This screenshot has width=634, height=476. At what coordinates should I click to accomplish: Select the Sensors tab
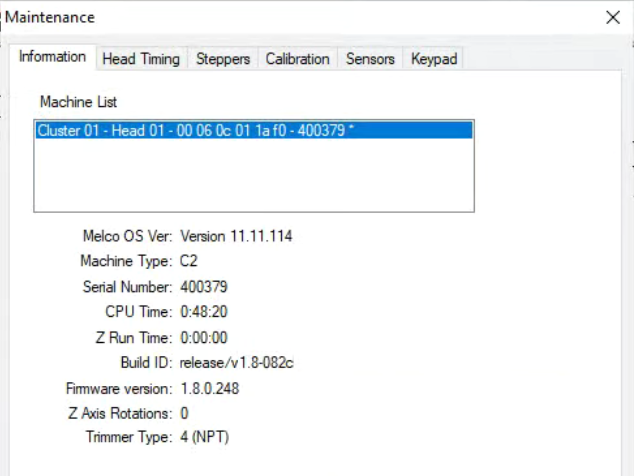tap(370, 59)
